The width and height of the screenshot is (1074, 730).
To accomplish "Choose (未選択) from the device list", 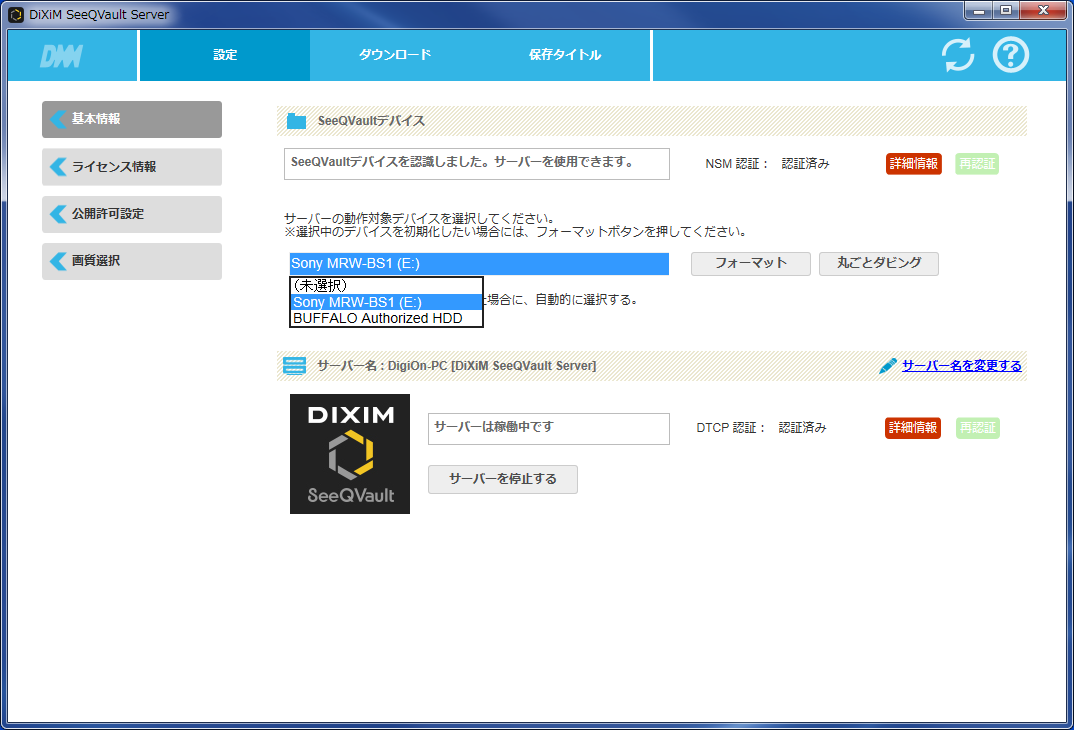I will click(x=386, y=286).
